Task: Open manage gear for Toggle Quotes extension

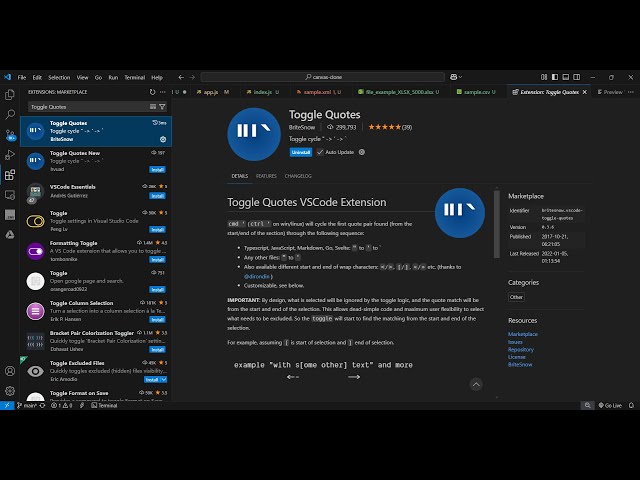Action: tap(163, 139)
